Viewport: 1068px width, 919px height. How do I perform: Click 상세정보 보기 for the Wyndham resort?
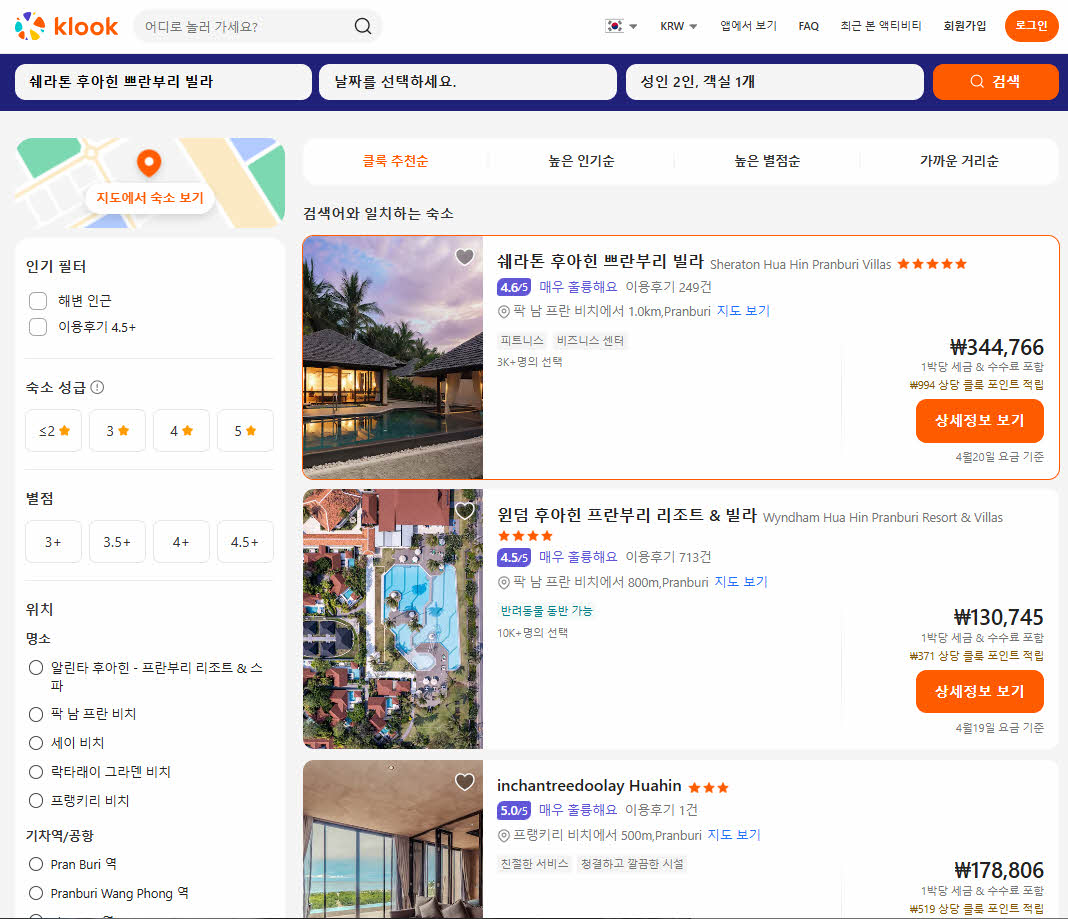click(979, 691)
